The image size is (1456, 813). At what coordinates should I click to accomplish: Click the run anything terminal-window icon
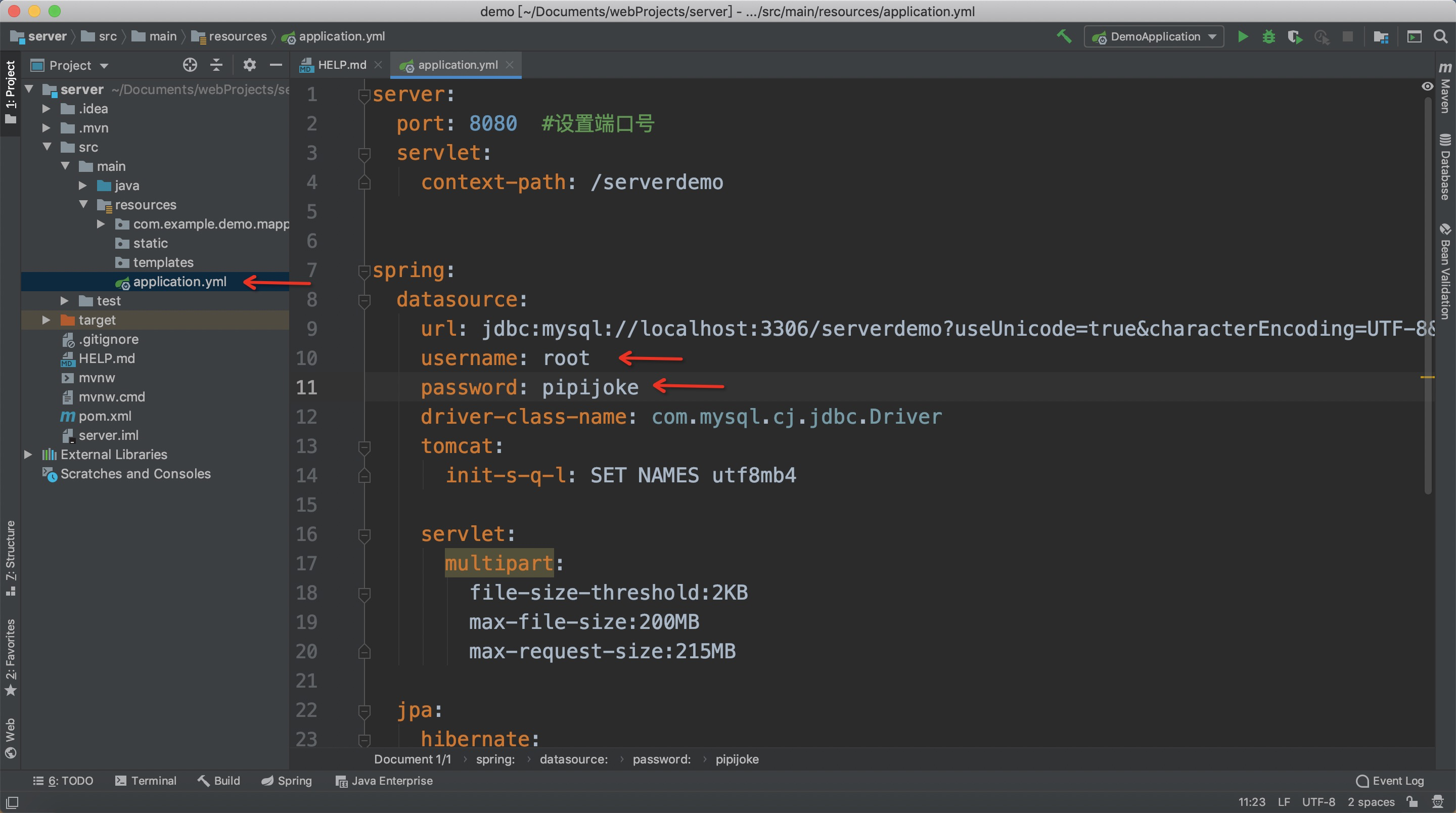click(1414, 37)
